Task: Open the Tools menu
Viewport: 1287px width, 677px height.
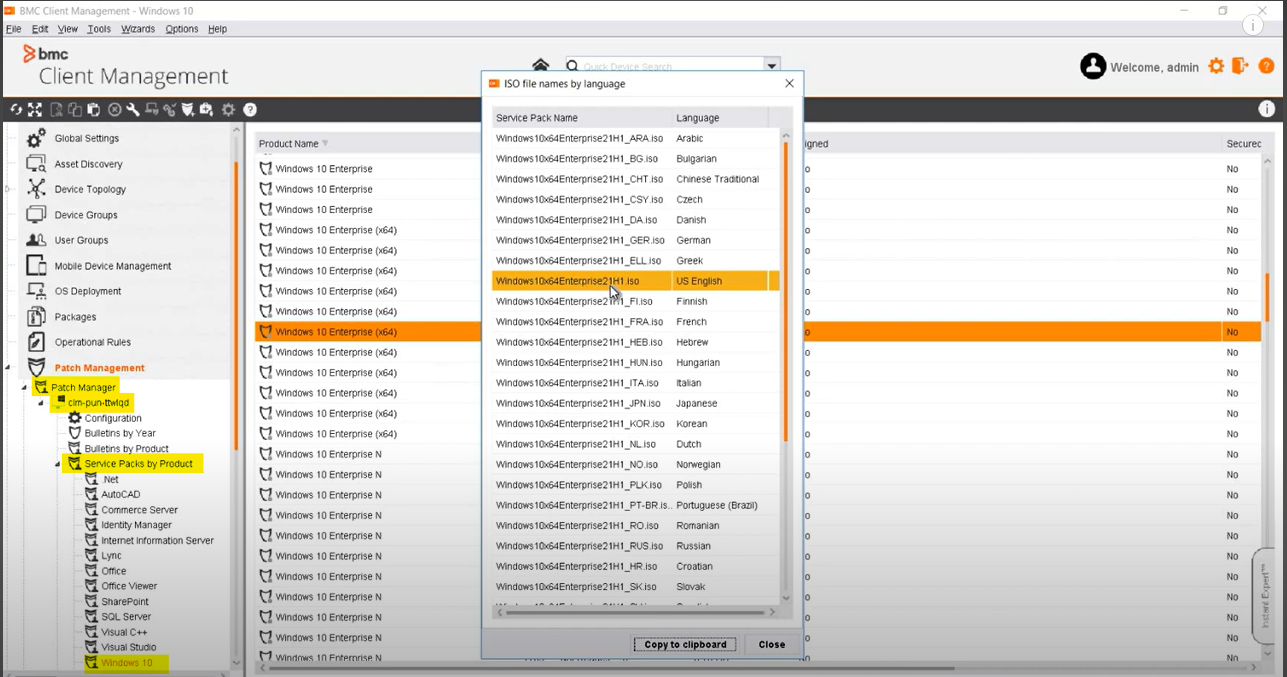Action: (x=99, y=29)
